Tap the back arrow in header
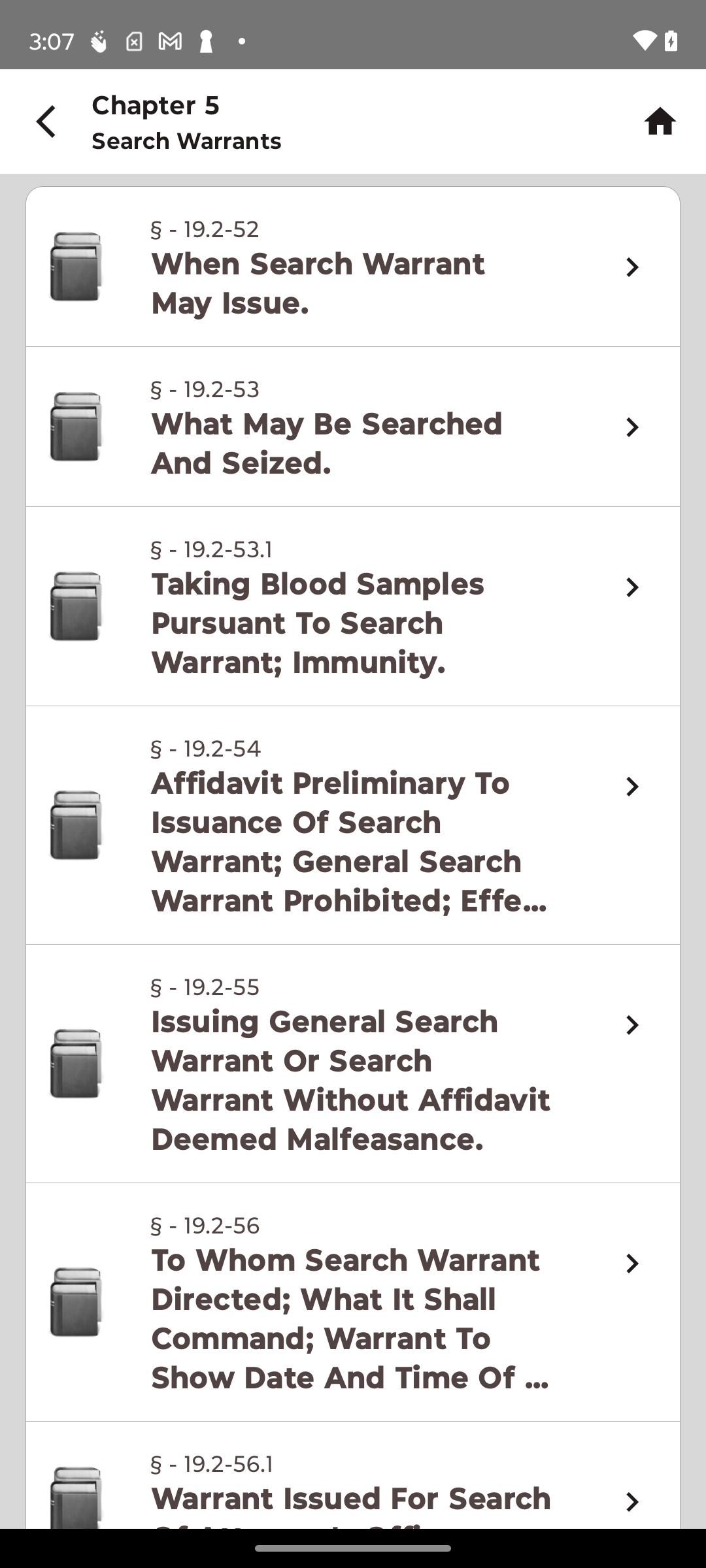 [x=46, y=122]
